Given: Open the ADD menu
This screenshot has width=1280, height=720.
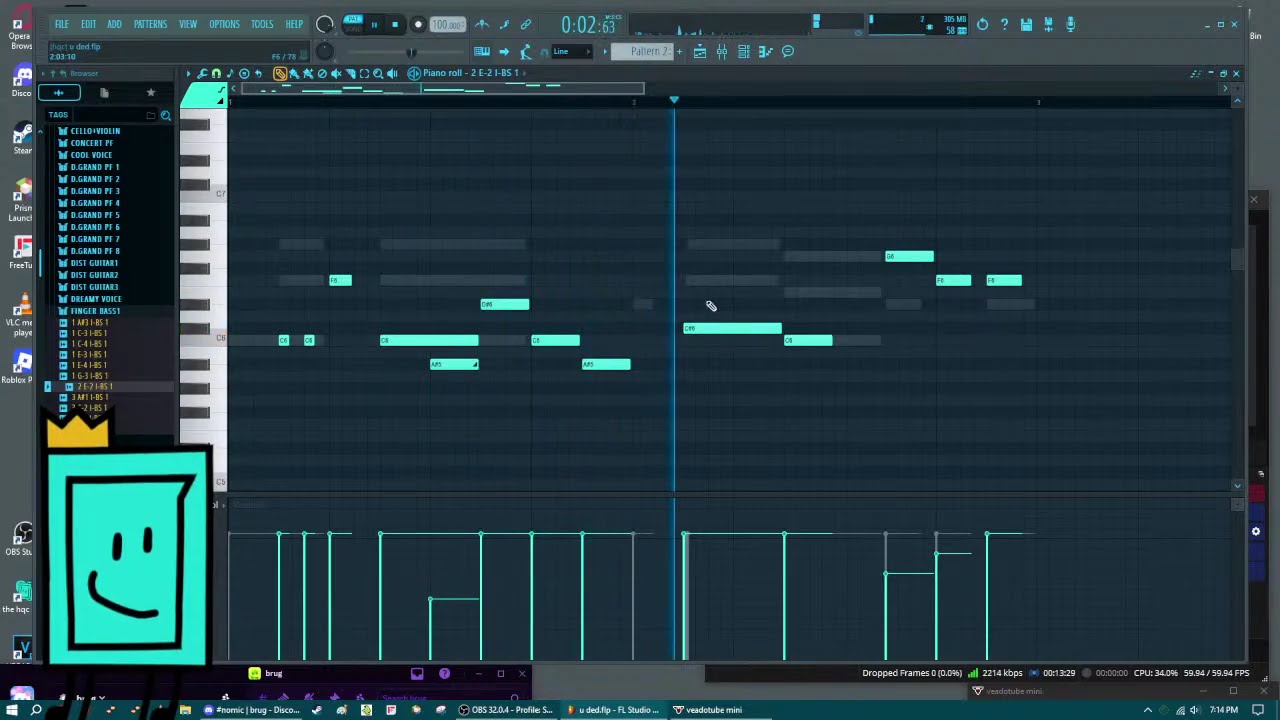Looking at the screenshot, I should (114, 24).
